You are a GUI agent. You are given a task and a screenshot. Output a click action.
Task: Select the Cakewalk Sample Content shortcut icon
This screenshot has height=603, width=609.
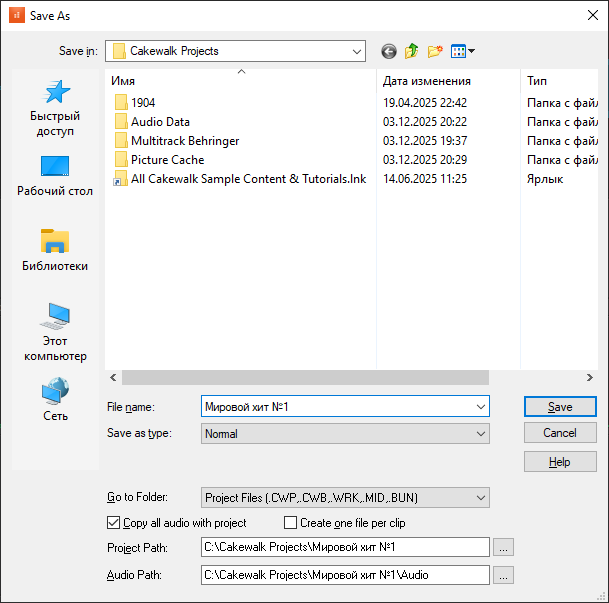point(120,179)
